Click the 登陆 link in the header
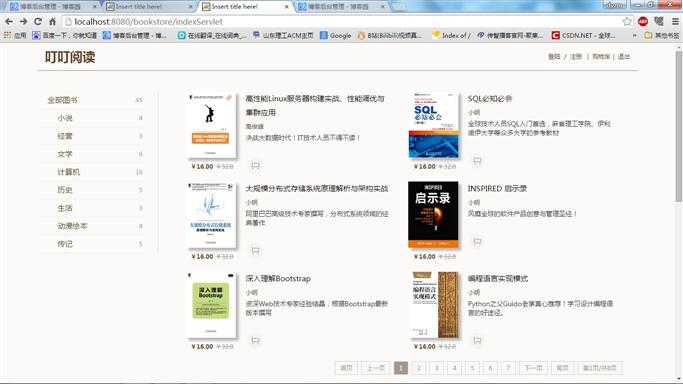 coord(554,57)
